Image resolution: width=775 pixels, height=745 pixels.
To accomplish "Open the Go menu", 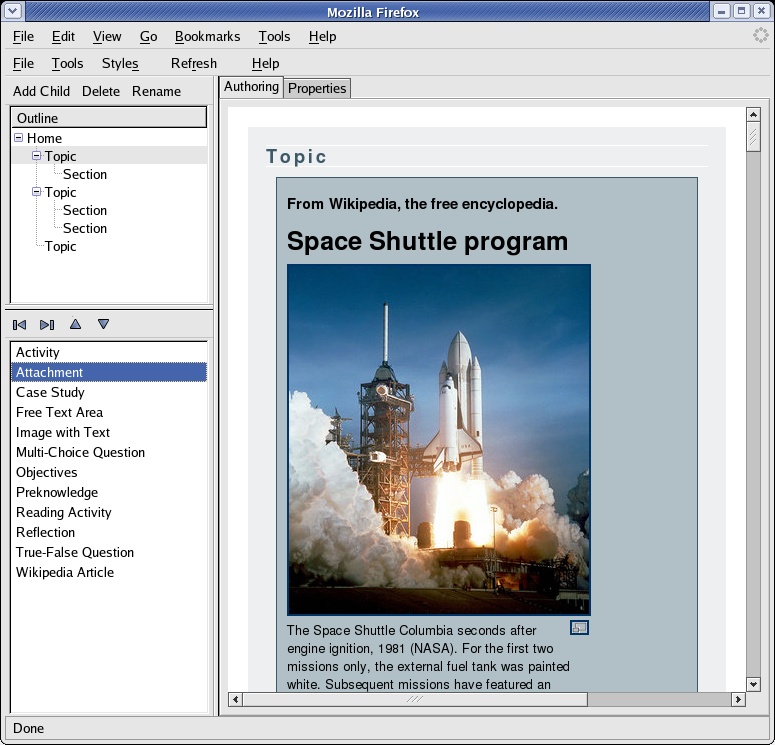I will click(148, 37).
